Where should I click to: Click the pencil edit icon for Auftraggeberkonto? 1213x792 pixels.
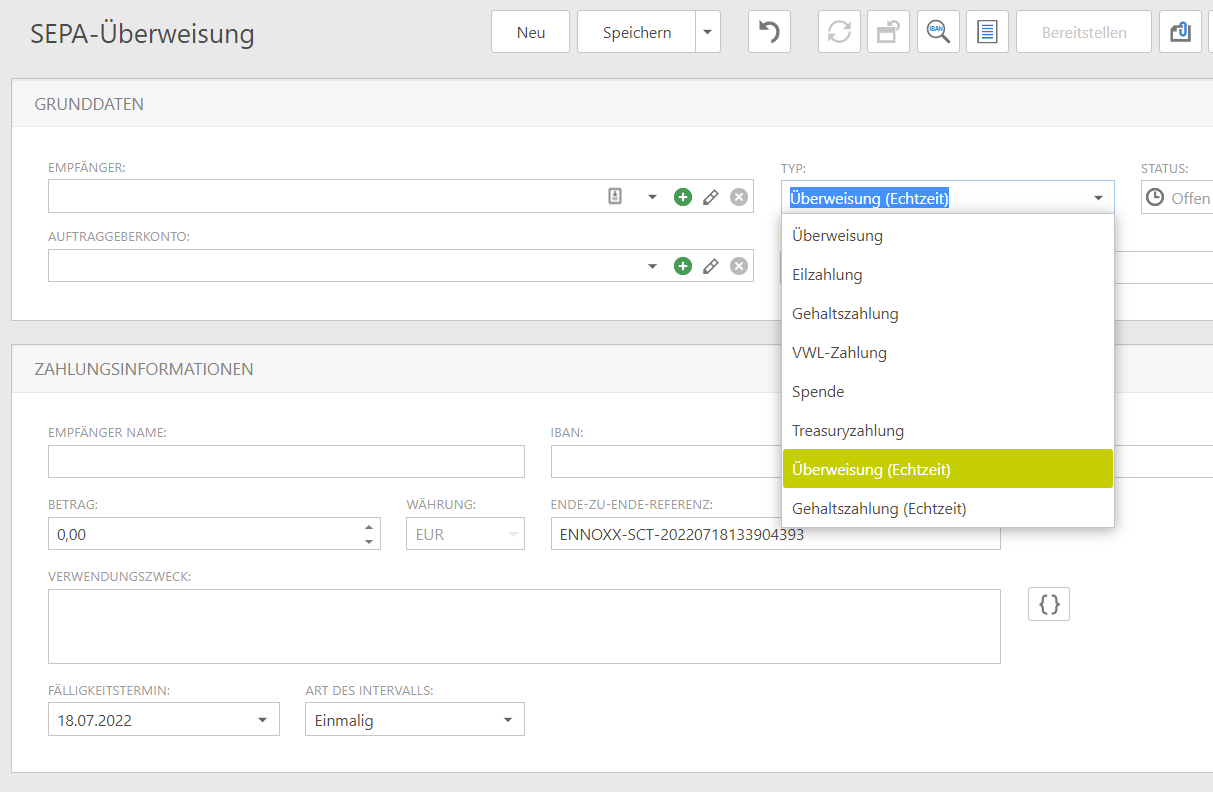(x=711, y=266)
